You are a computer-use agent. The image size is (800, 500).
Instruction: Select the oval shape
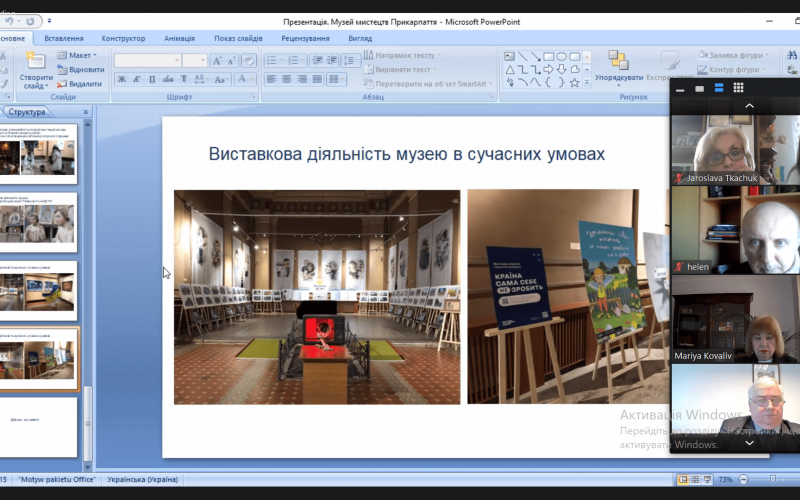562,56
